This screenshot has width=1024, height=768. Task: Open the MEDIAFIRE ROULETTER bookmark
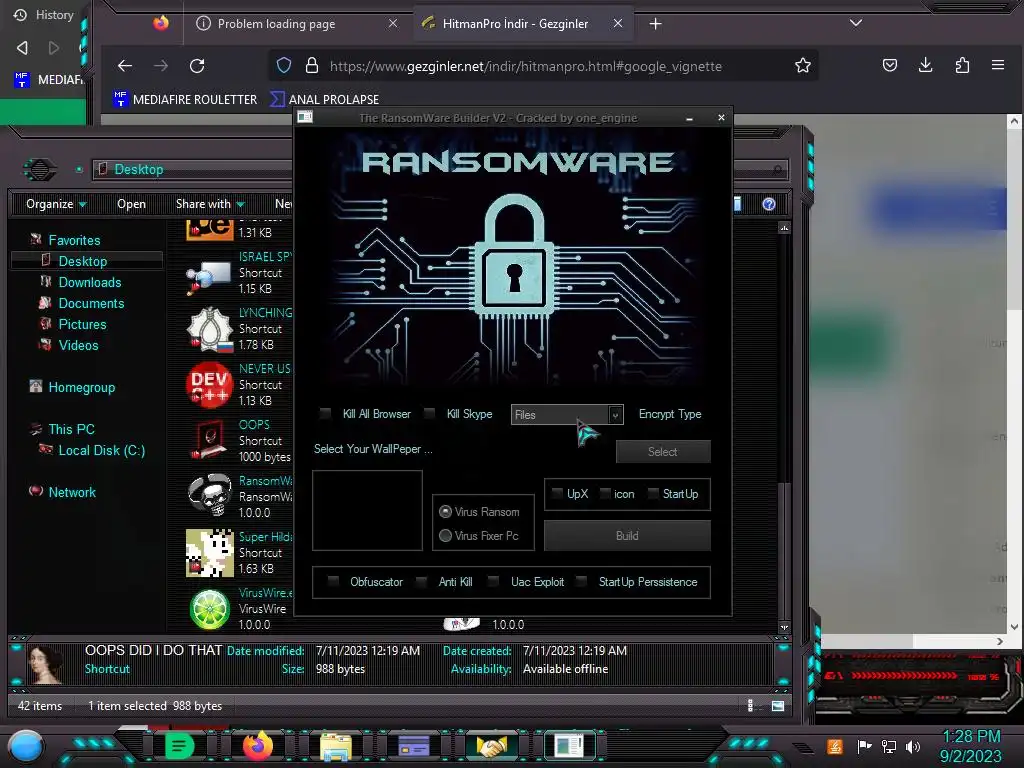[x=185, y=99]
